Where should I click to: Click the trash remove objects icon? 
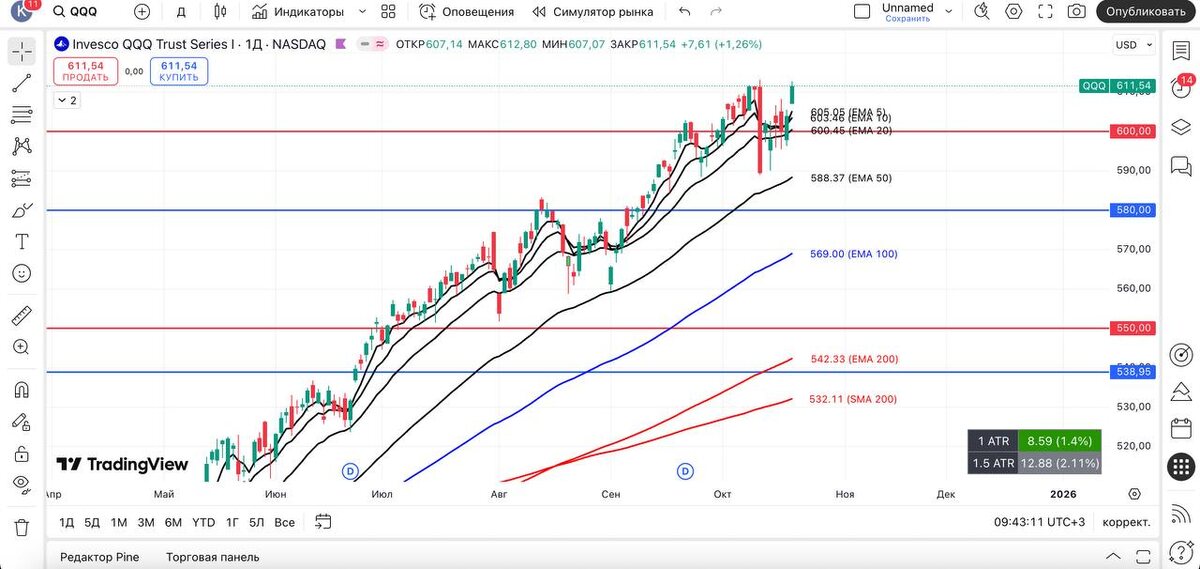(x=21, y=527)
